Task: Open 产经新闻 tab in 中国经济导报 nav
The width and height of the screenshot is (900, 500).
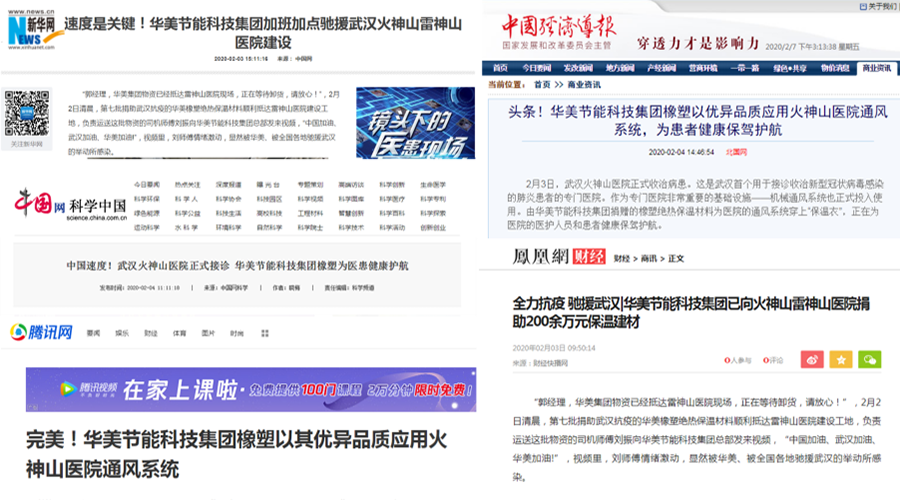Action: coord(661,68)
